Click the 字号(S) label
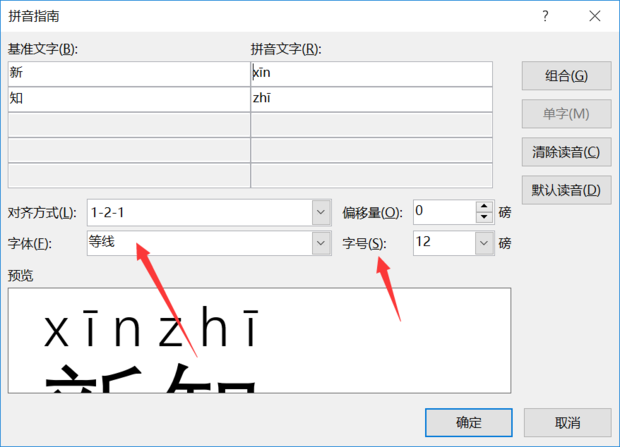The image size is (620, 447). point(364,243)
